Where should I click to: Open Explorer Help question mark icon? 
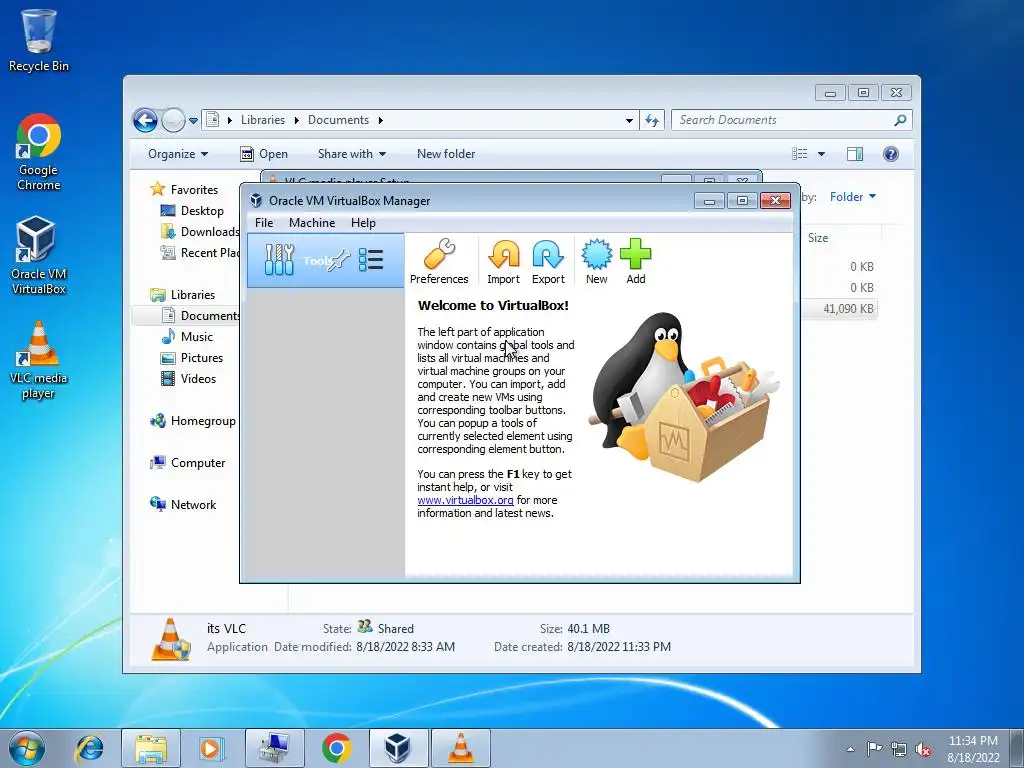[x=890, y=154]
